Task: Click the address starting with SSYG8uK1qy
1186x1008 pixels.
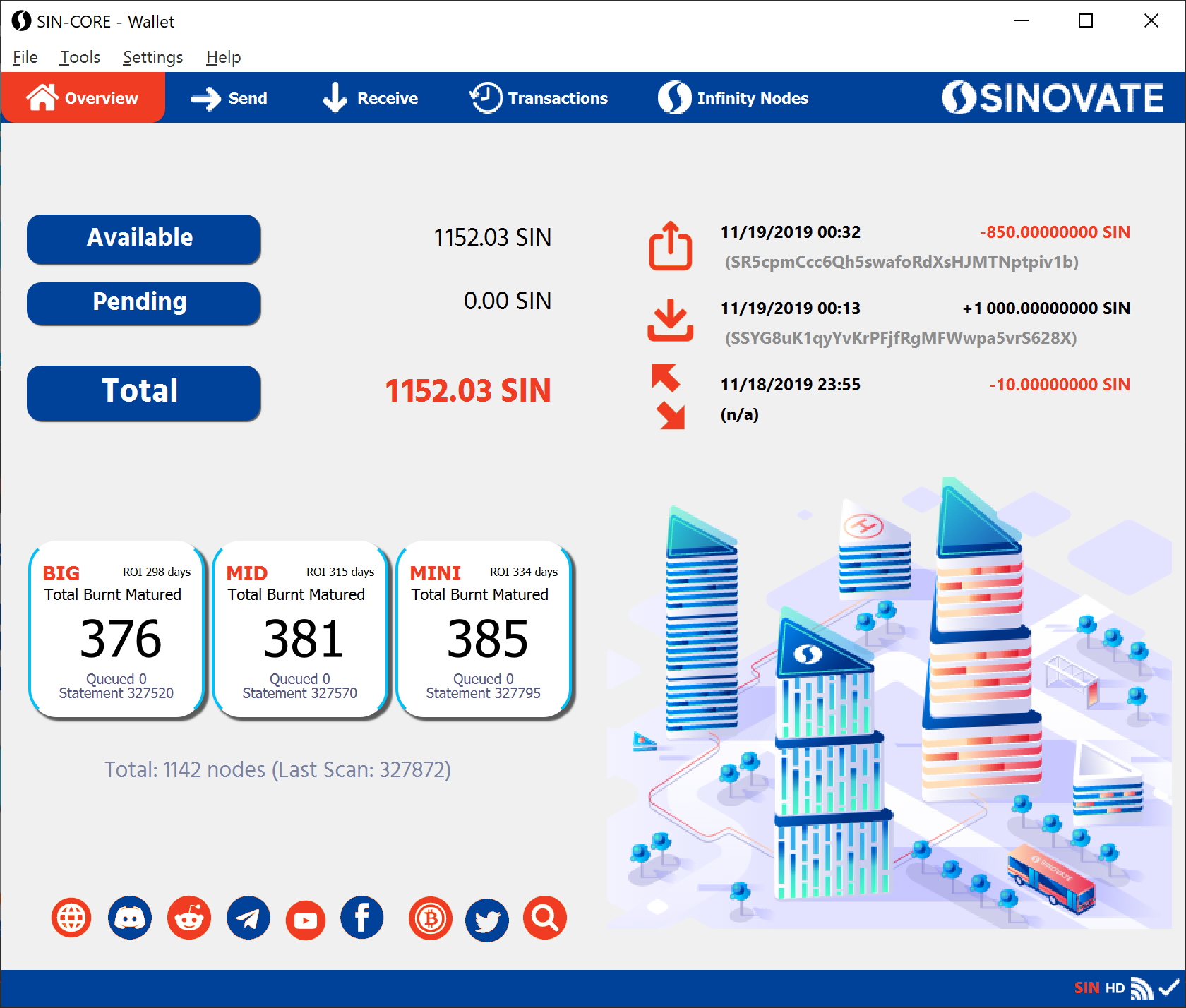Action: [901, 338]
